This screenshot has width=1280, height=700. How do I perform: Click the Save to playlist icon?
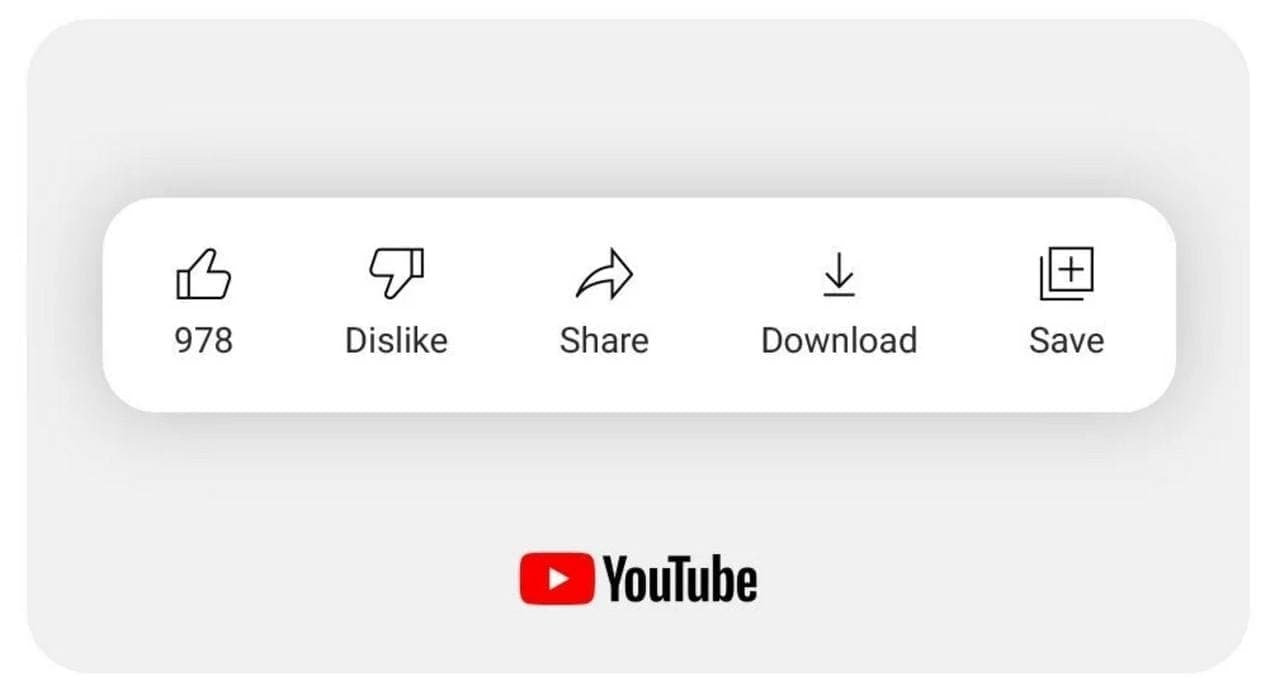[1067, 274]
